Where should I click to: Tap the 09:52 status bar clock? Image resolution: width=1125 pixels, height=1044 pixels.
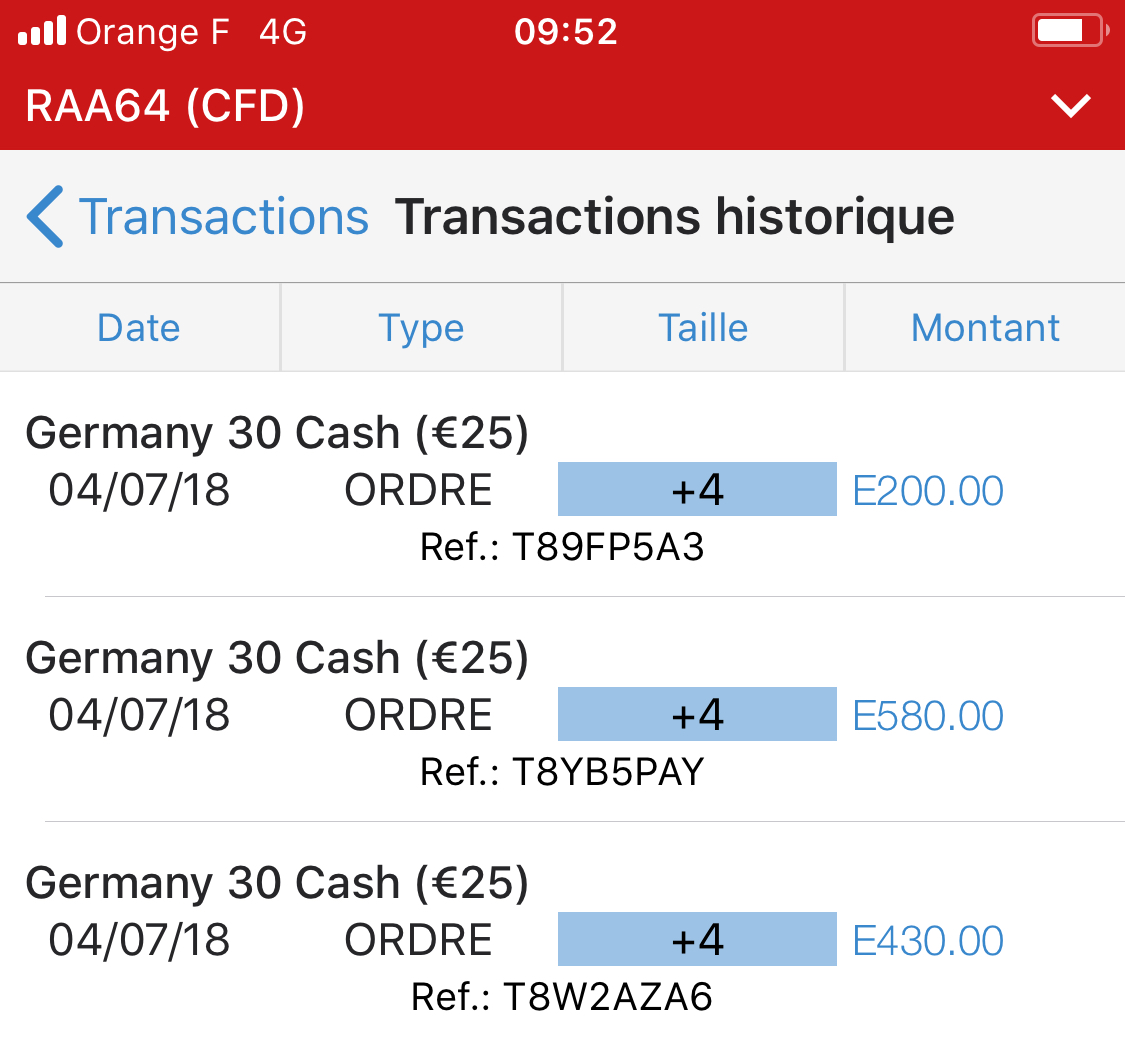pyautogui.click(x=566, y=33)
